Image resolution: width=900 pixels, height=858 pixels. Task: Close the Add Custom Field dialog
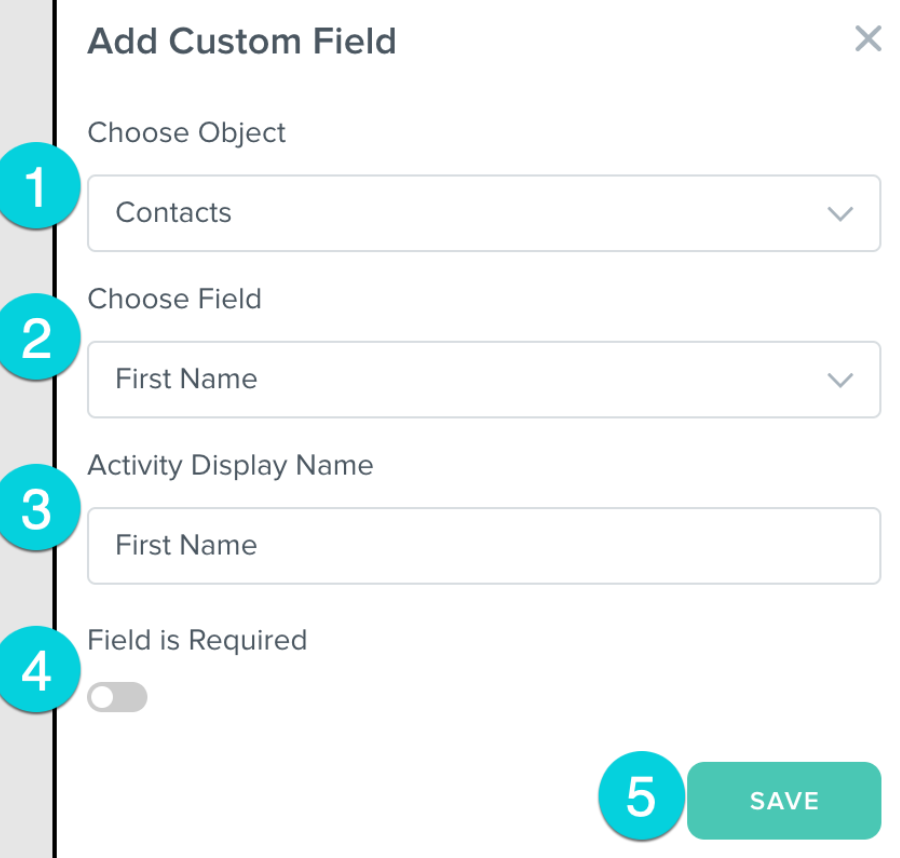868,39
